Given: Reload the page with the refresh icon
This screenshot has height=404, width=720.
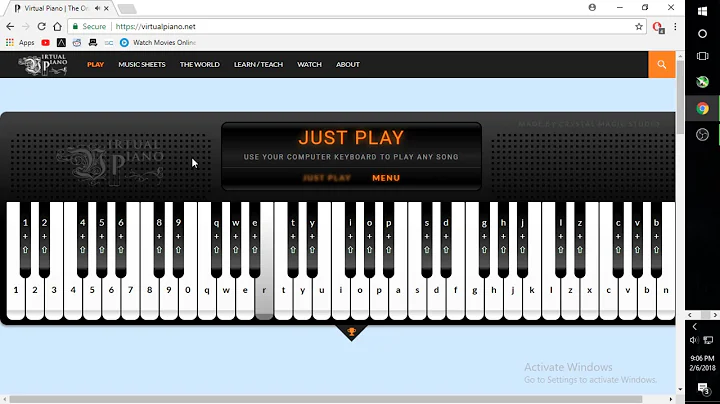Looking at the screenshot, I should tap(41, 27).
